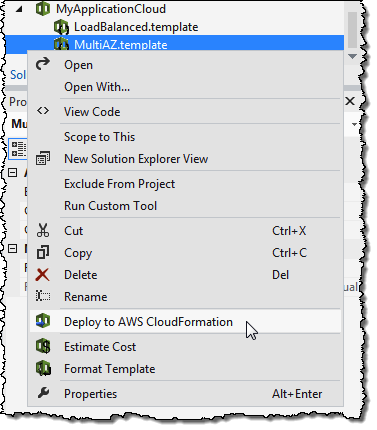Select Deploy to AWS CloudFormation
The image size is (377, 430).
click(x=185, y=322)
